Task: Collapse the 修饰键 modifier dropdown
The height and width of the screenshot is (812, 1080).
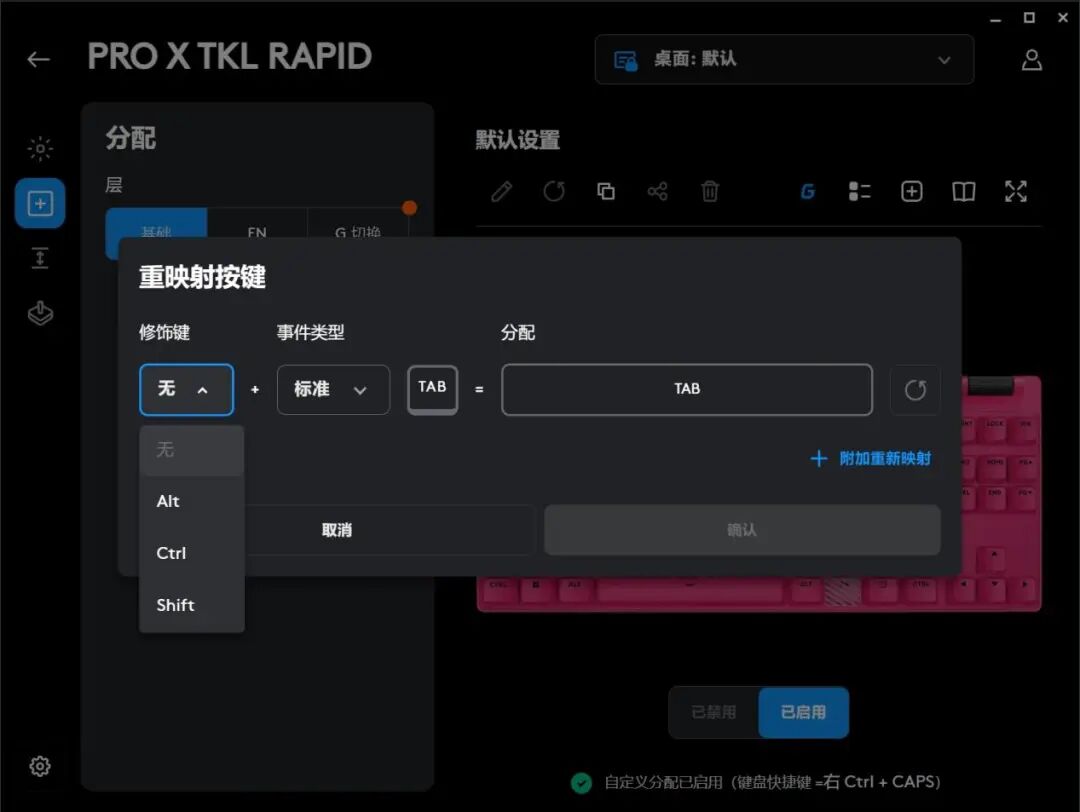Action: tap(186, 390)
